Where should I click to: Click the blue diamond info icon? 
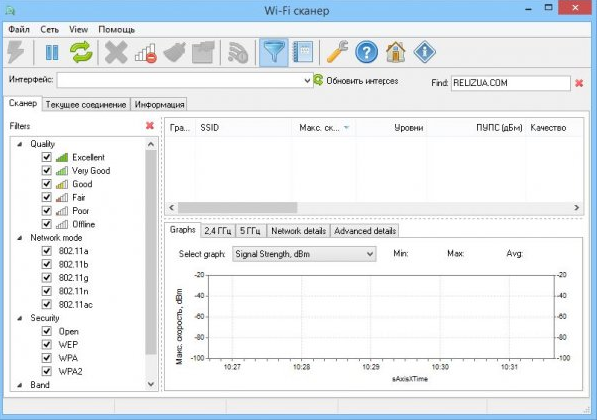pos(424,52)
